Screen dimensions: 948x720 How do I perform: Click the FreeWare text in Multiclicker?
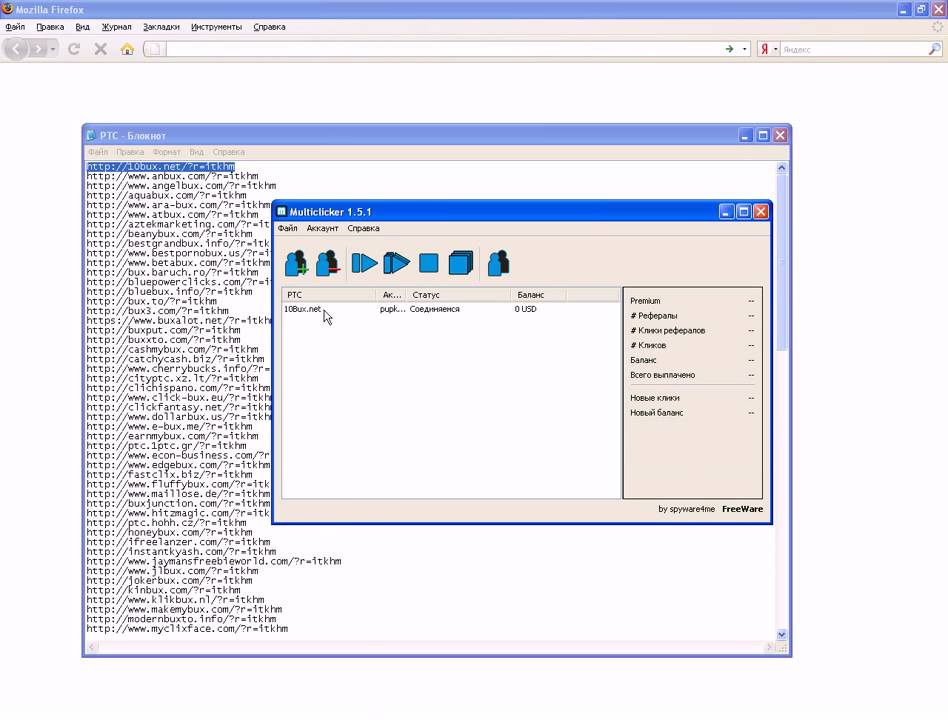(742, 509)
